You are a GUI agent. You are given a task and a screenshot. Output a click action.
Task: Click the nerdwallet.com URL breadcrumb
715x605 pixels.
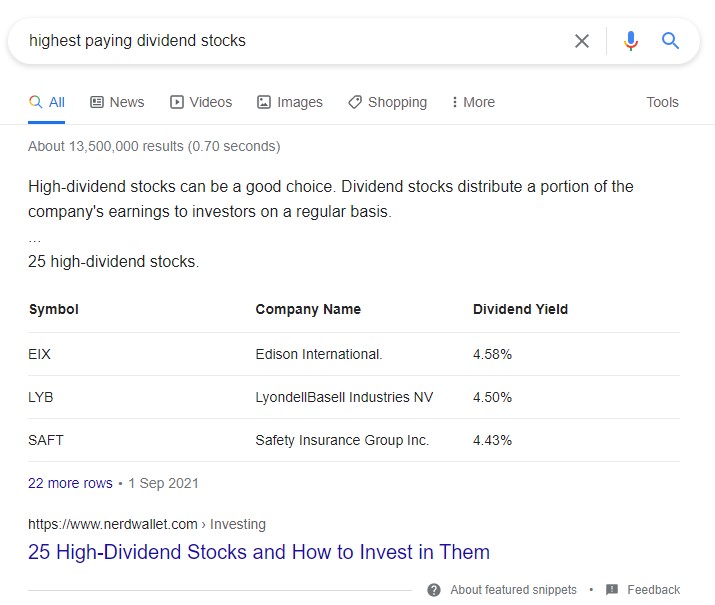tap(147, 524)
